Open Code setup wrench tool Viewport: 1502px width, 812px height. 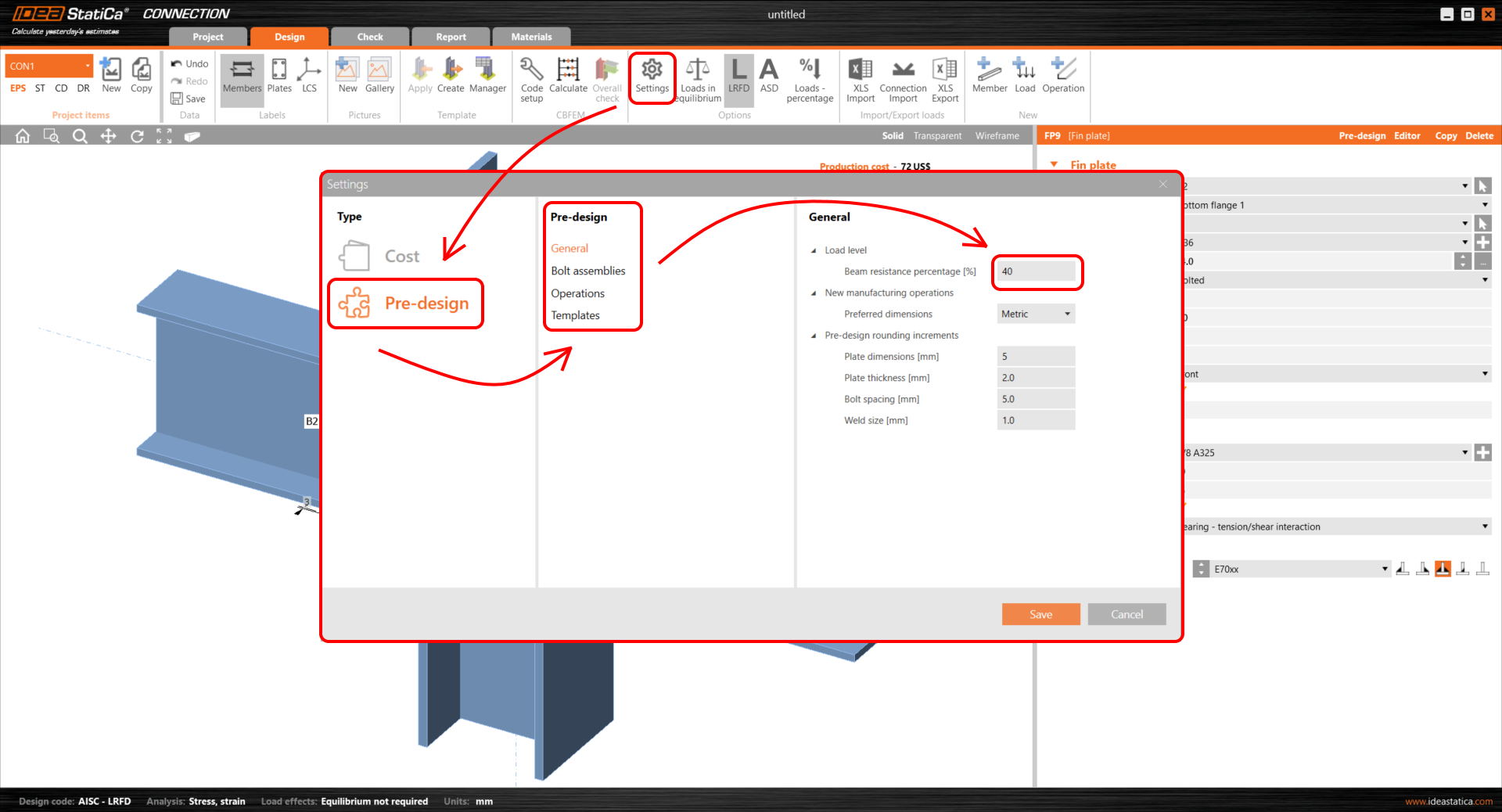coord(532,78)
